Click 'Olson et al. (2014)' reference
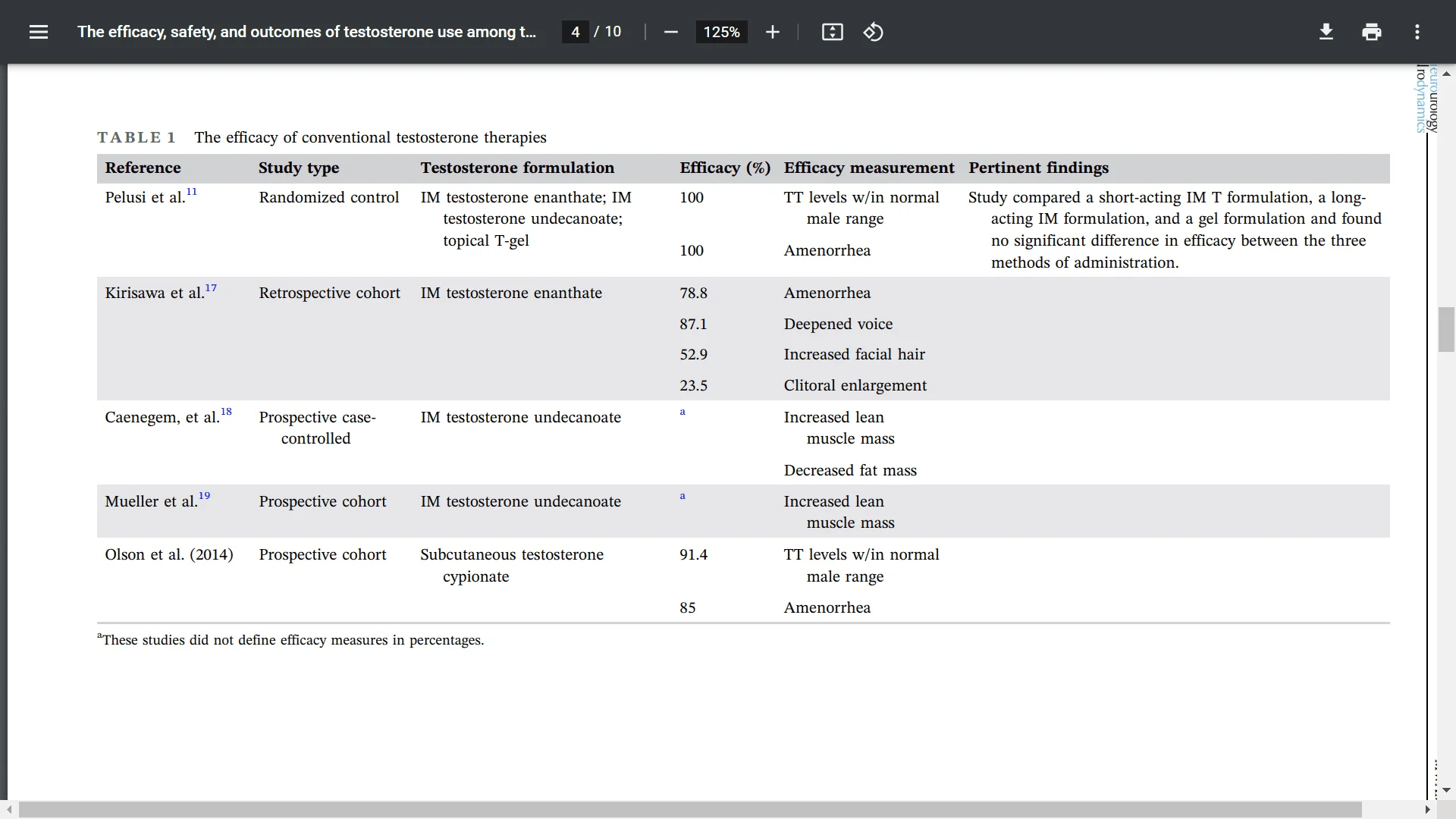Viewport: 1456px width, 819px height. point(169,554)
